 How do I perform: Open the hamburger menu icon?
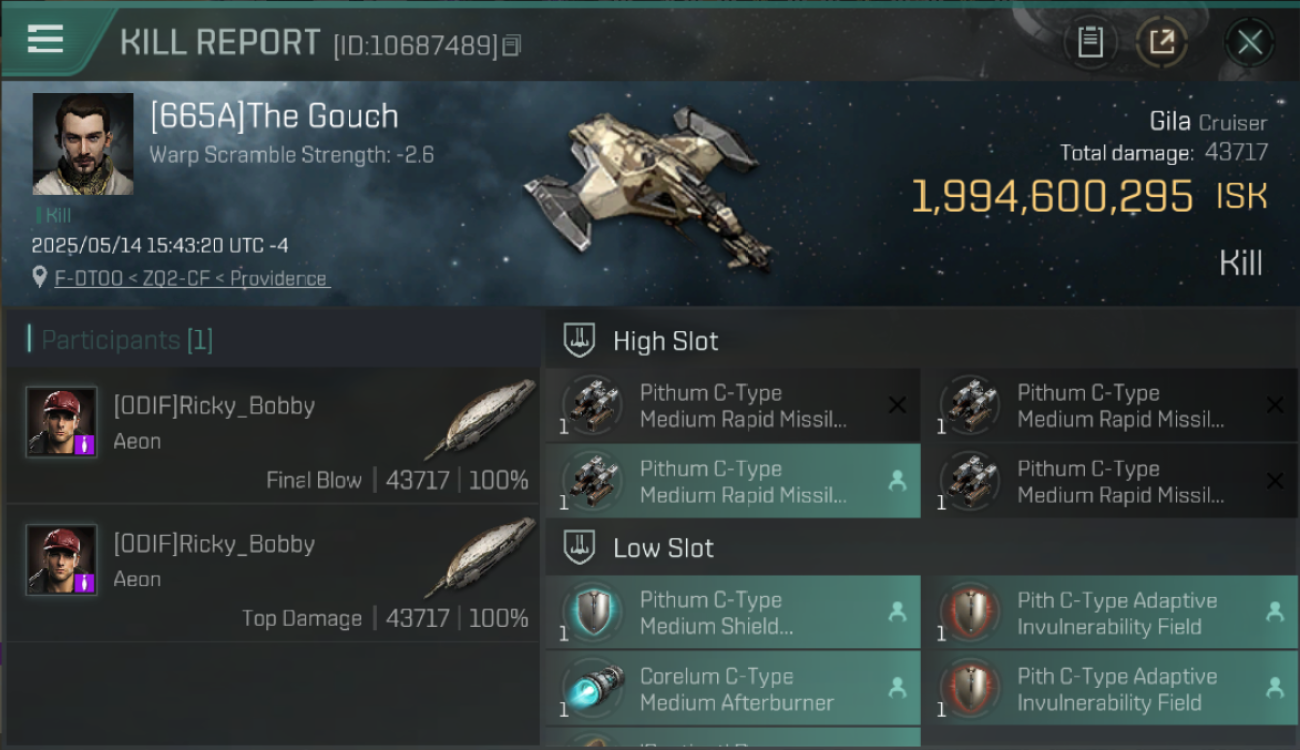coord(45,39)
